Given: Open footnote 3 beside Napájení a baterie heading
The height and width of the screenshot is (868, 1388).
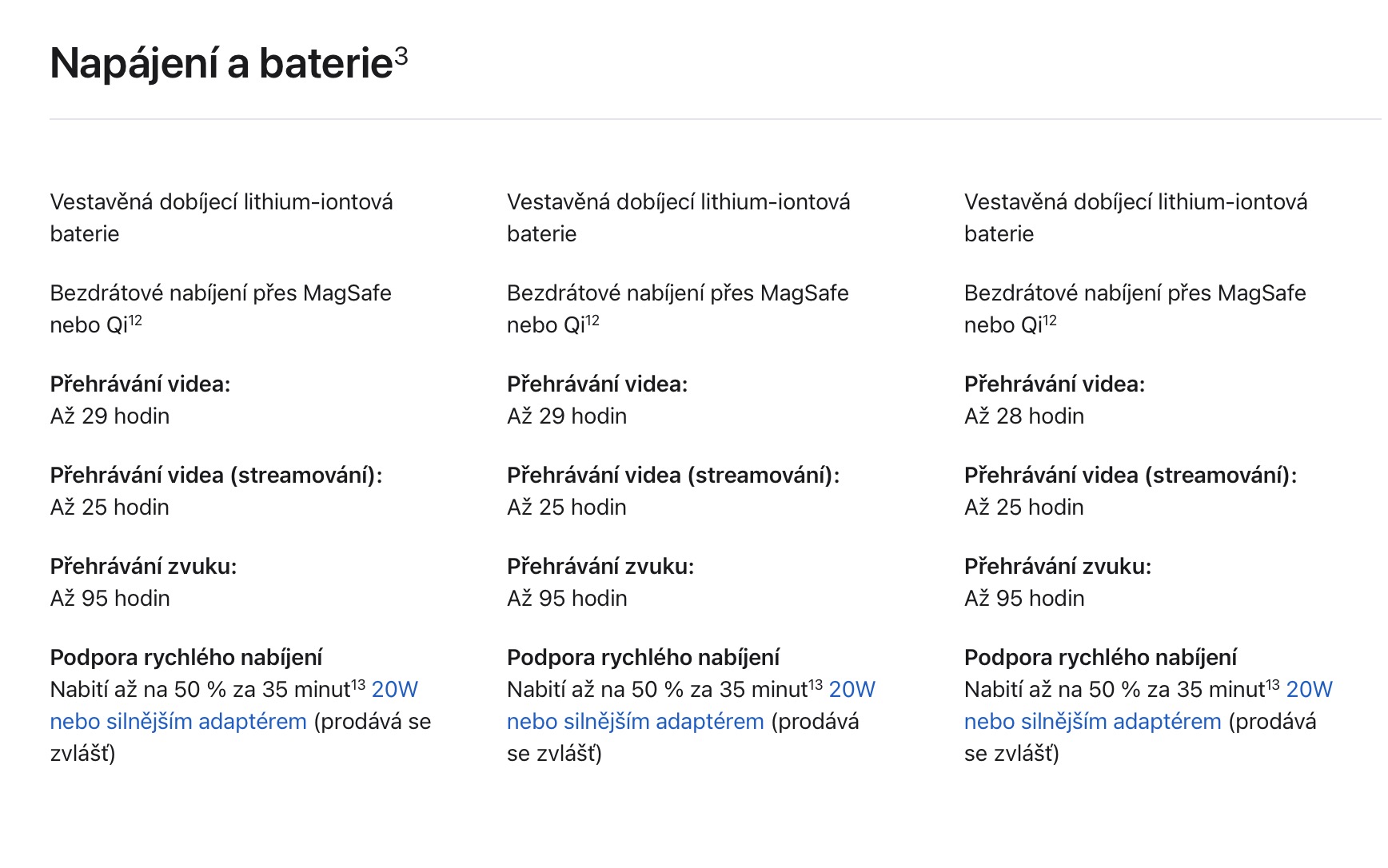Looking at the screenshot, I should point(401,57).
